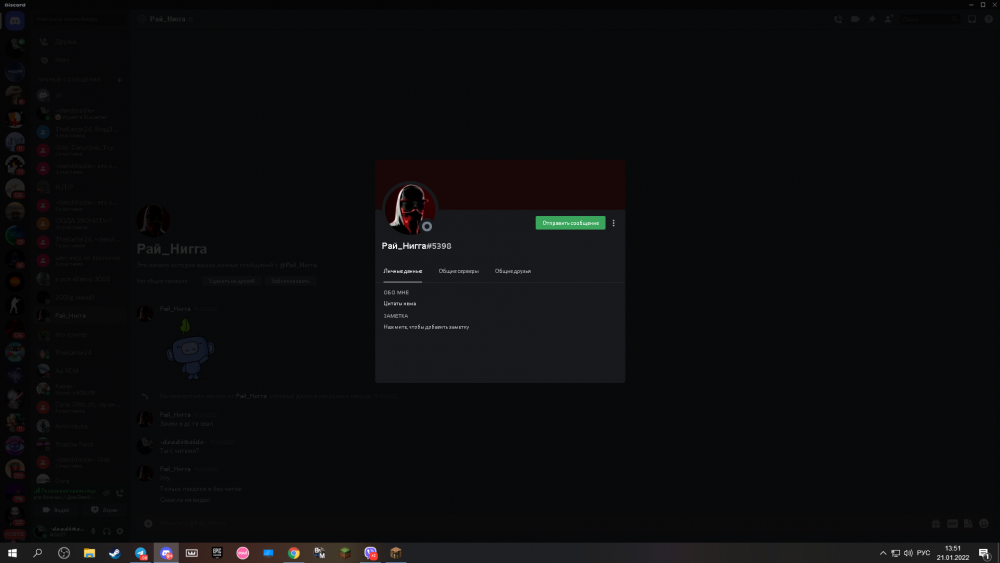This screenshot has width=1000, height=563.
Task: Start a voice call from header
Action: pos(838,19)
